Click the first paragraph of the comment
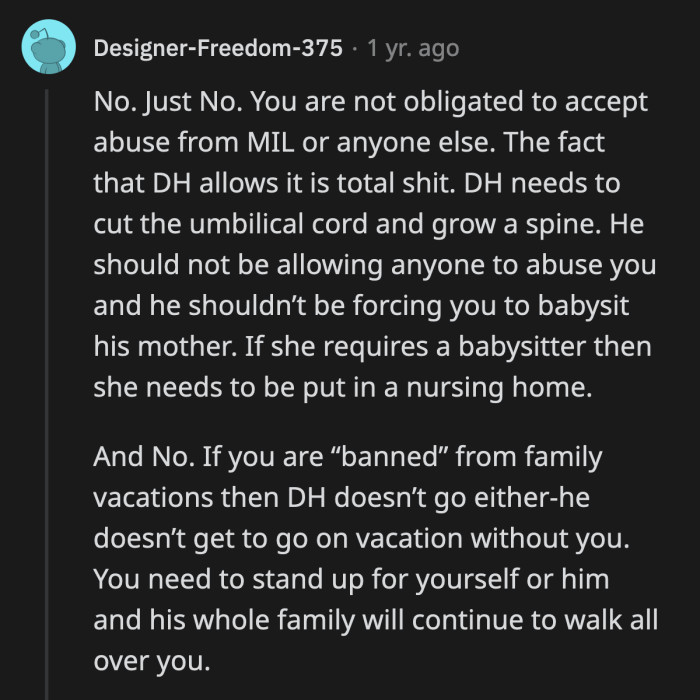This screenshot has height=700, width=700. click(370, 245)
